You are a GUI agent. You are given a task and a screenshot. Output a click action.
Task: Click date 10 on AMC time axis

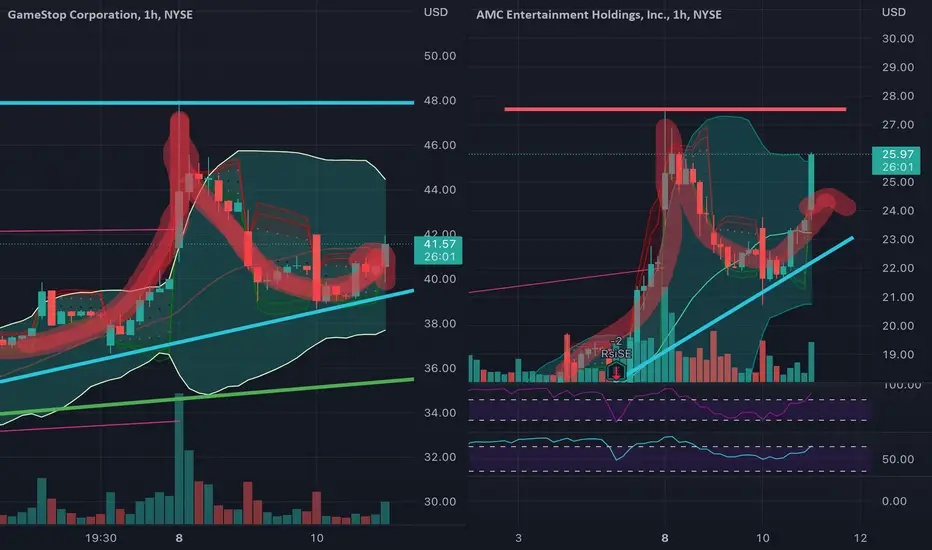click(763, 538)
